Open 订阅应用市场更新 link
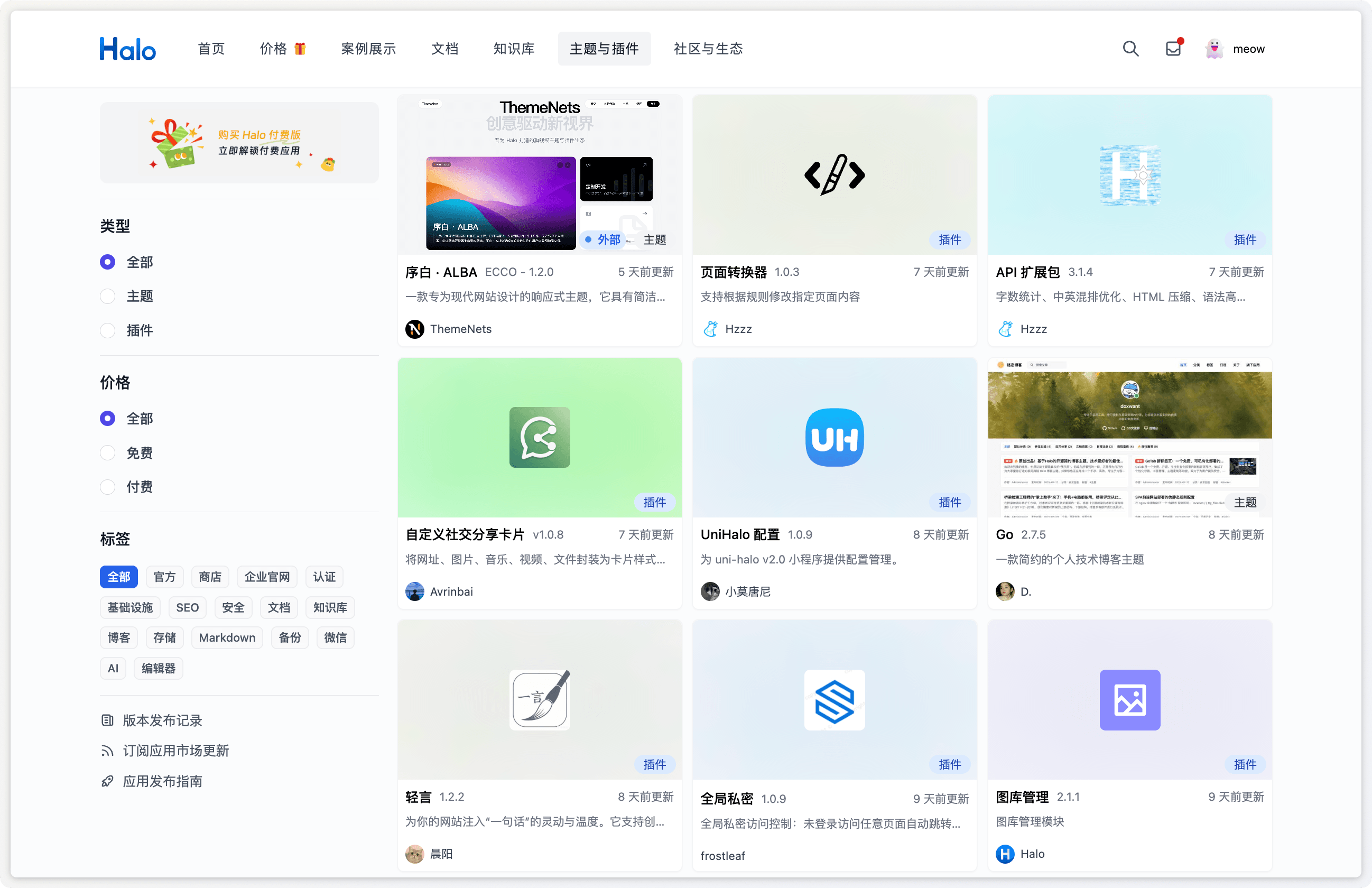Viewport: 1372px width, 888px height. (x=176, y=751)
